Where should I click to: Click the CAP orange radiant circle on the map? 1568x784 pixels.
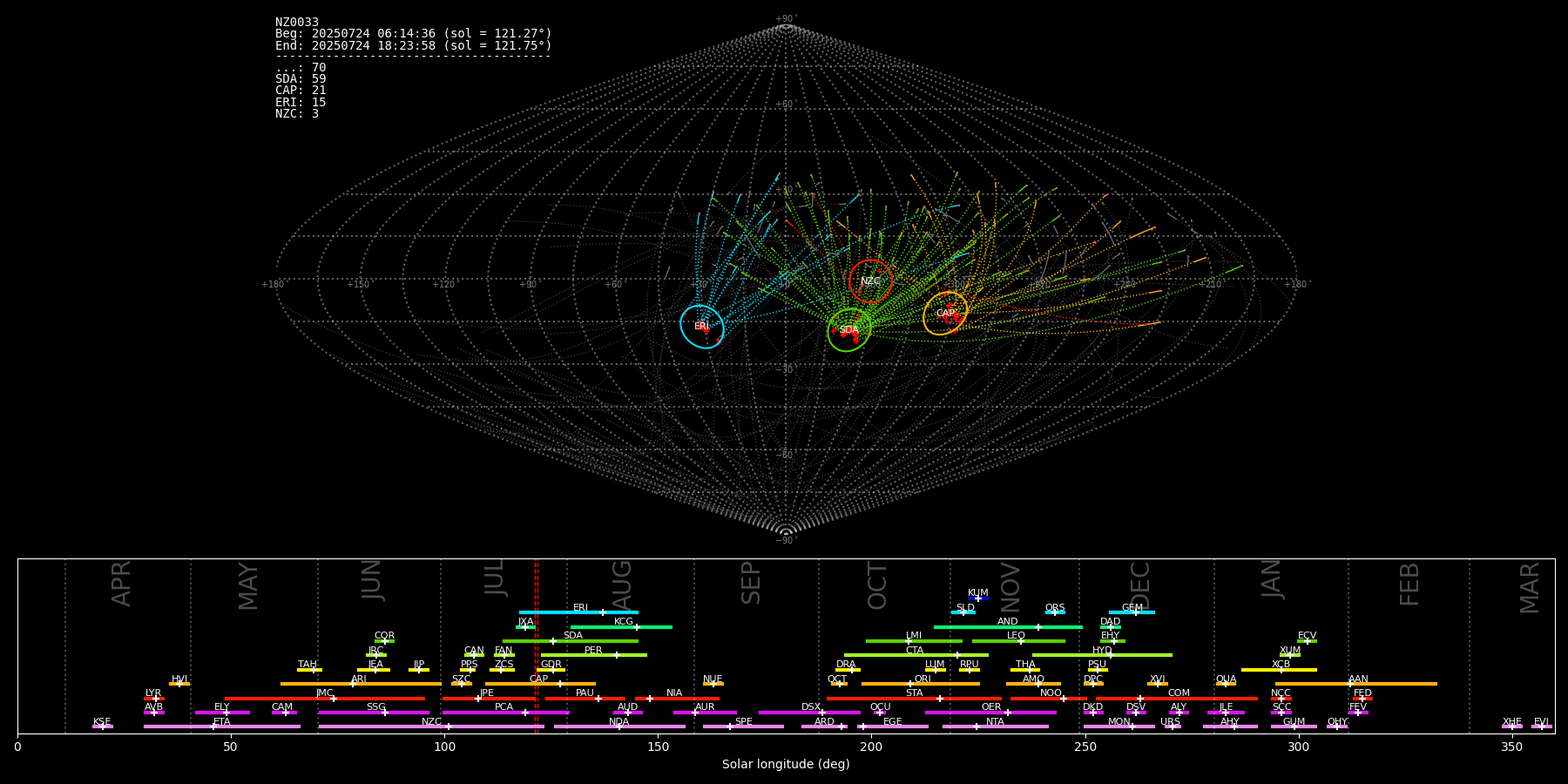tap(945, 314)
